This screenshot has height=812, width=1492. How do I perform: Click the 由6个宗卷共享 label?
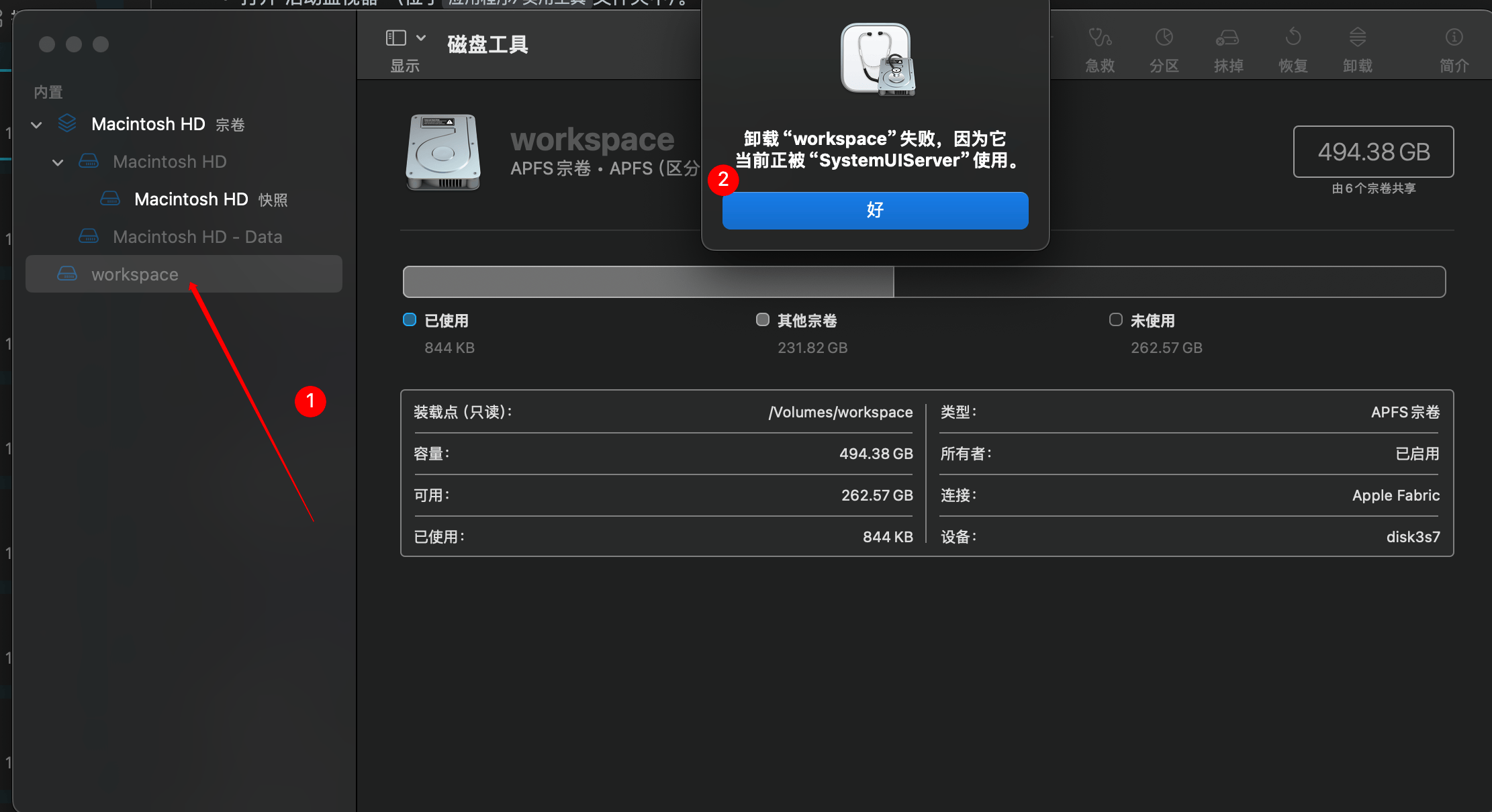1374,189
